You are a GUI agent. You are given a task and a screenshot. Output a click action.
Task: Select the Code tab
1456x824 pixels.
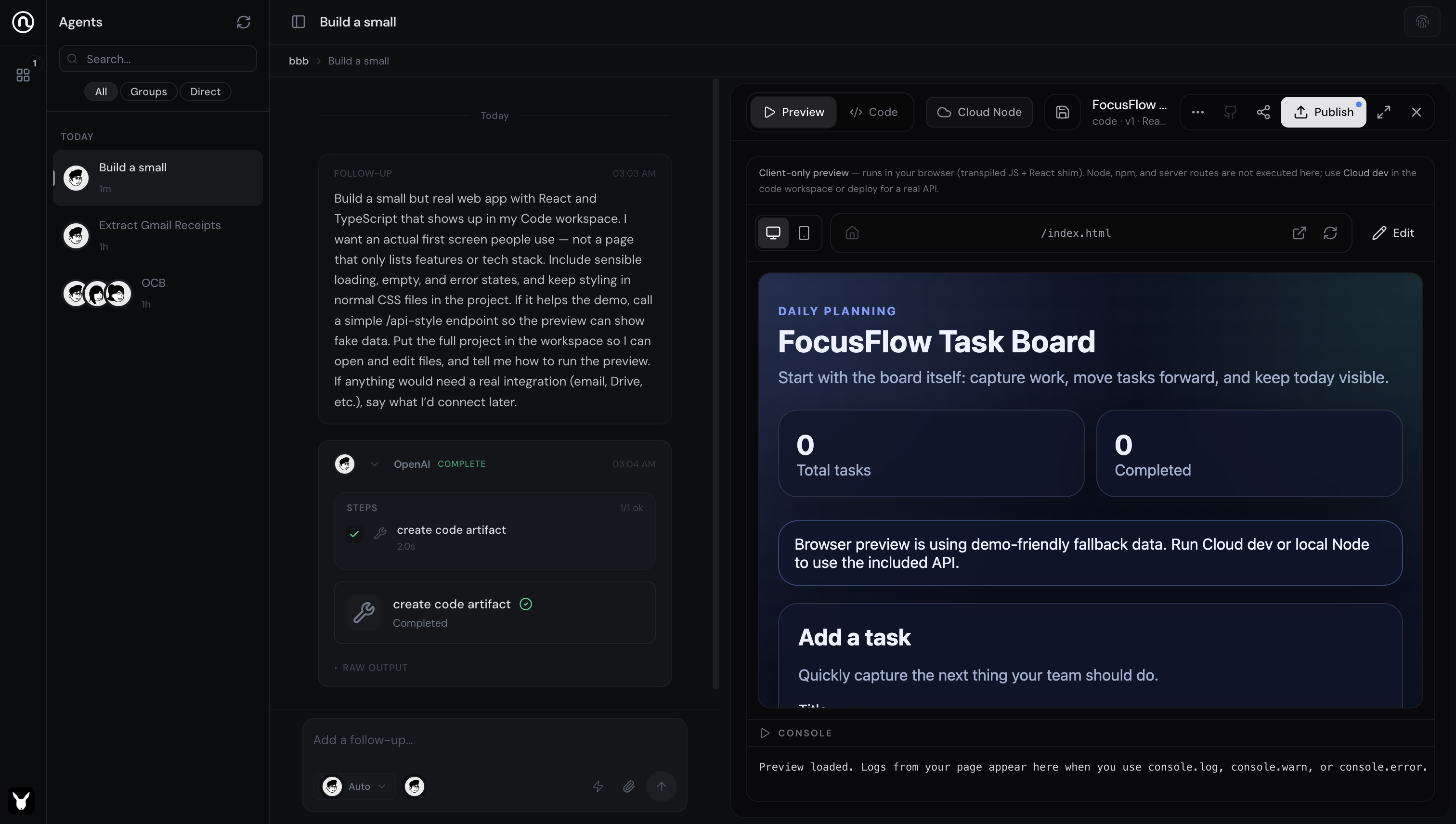[873, 112]
